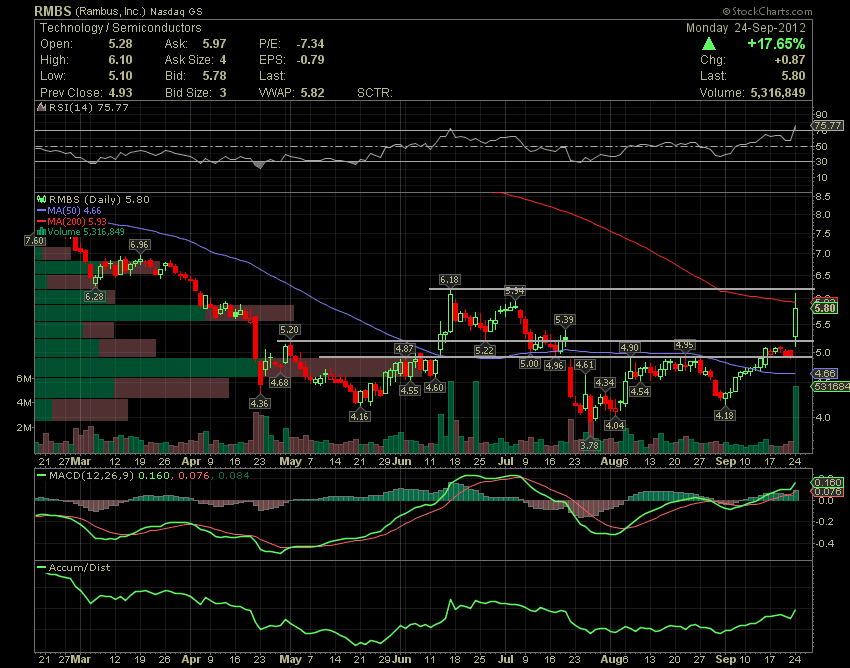Image resolution: width=850 pixels, height=668 pixels.
Task: Click the 4.95 price label
Action: (685, 345)
